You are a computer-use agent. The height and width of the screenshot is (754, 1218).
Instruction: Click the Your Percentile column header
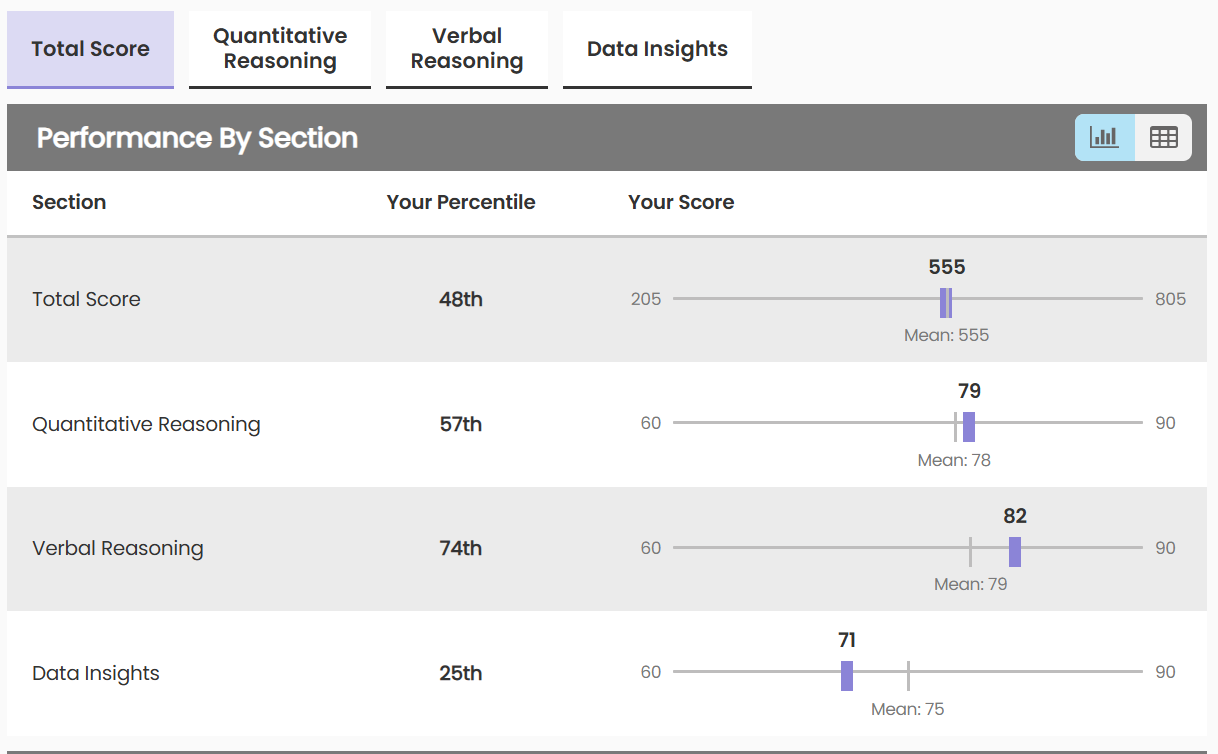coord(461,202)
